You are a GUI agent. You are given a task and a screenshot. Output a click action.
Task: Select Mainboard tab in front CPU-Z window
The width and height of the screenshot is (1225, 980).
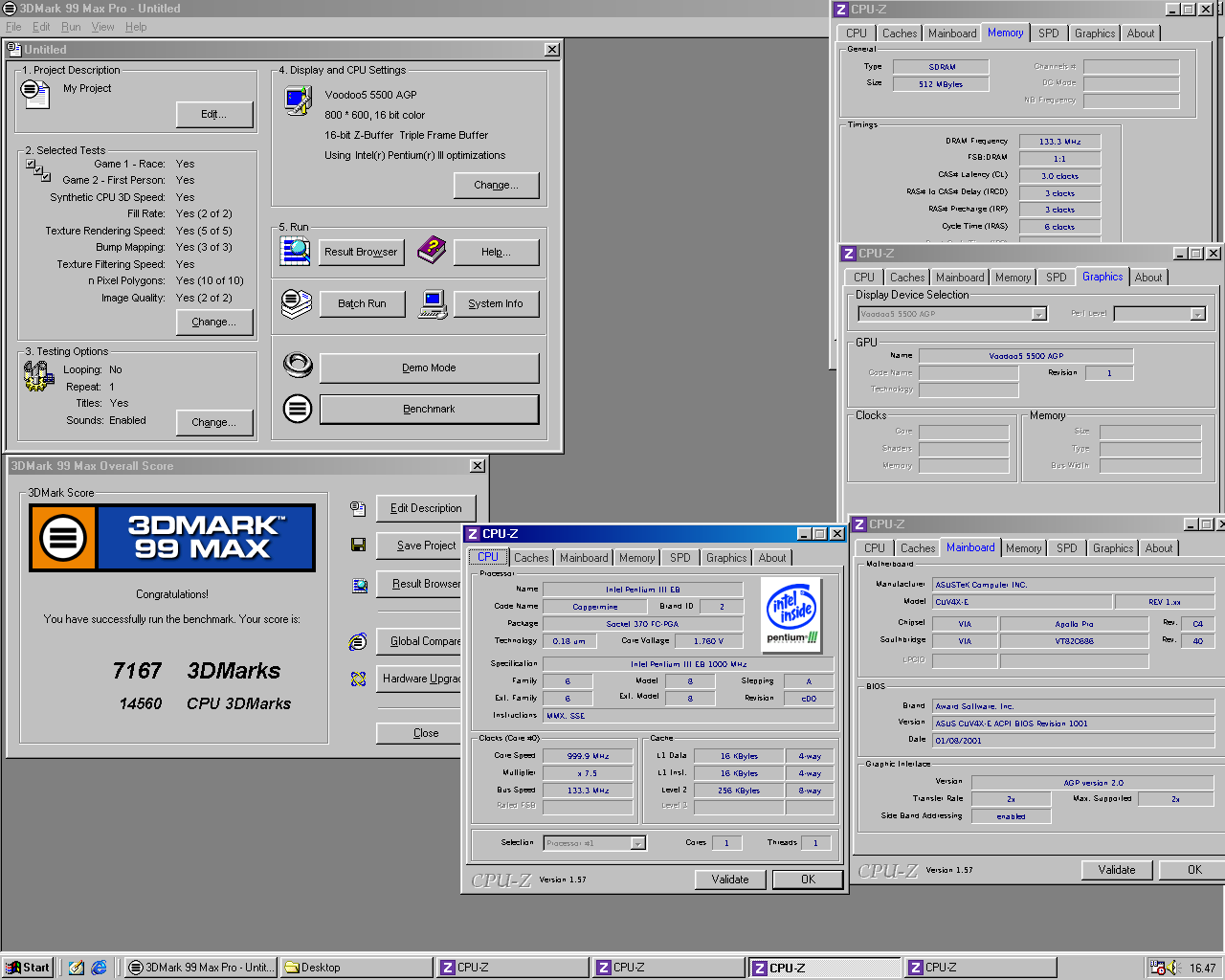click(x=584, y=558)
